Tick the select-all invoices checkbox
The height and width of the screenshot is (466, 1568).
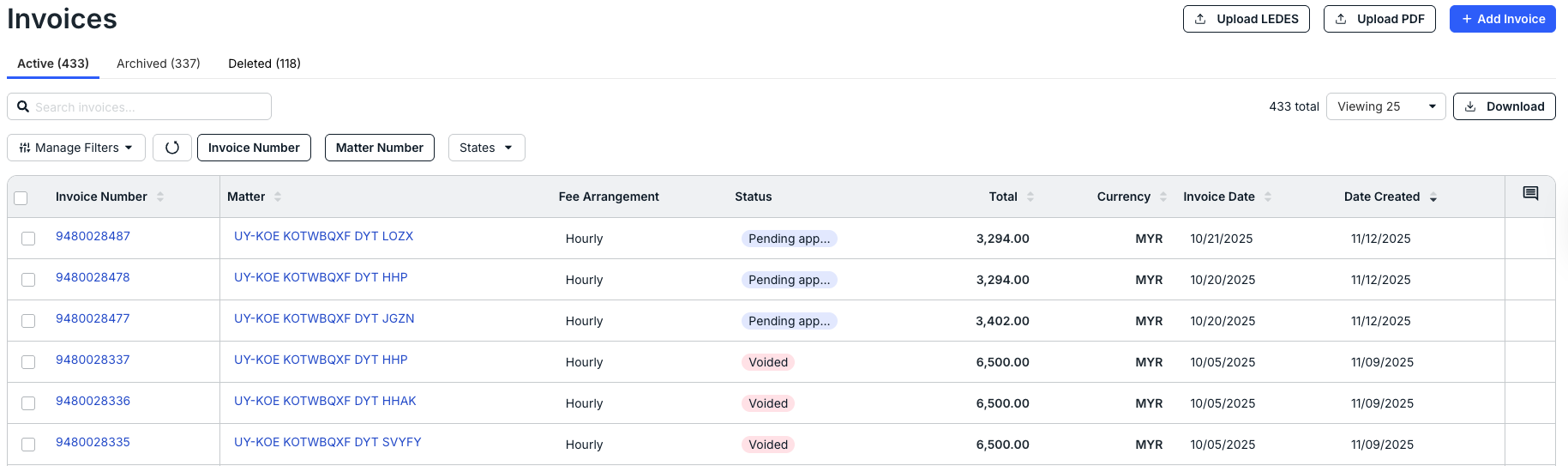click(x=21, y=198)
